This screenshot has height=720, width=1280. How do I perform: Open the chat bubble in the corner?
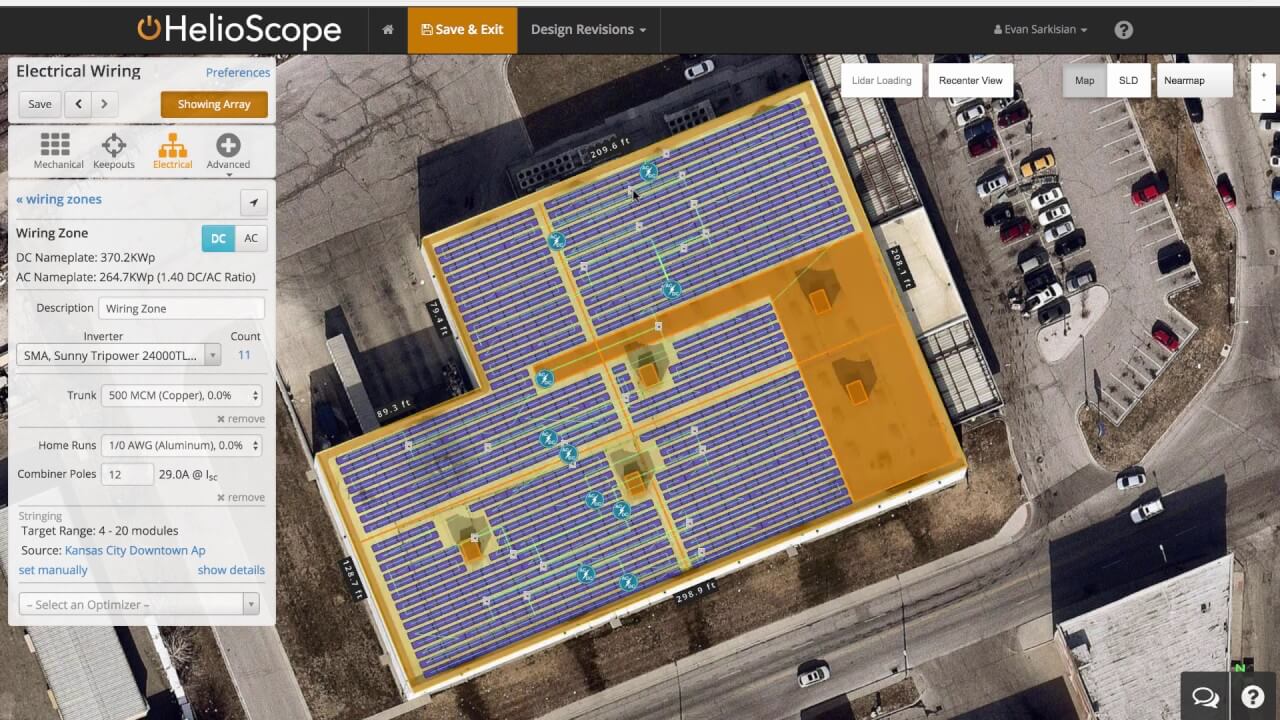[1204, 696]
